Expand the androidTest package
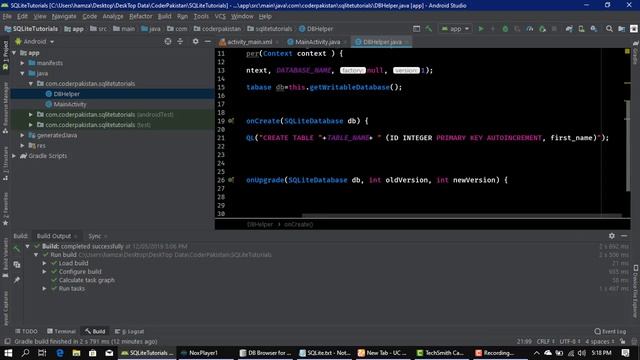 [x=31, y=115]
